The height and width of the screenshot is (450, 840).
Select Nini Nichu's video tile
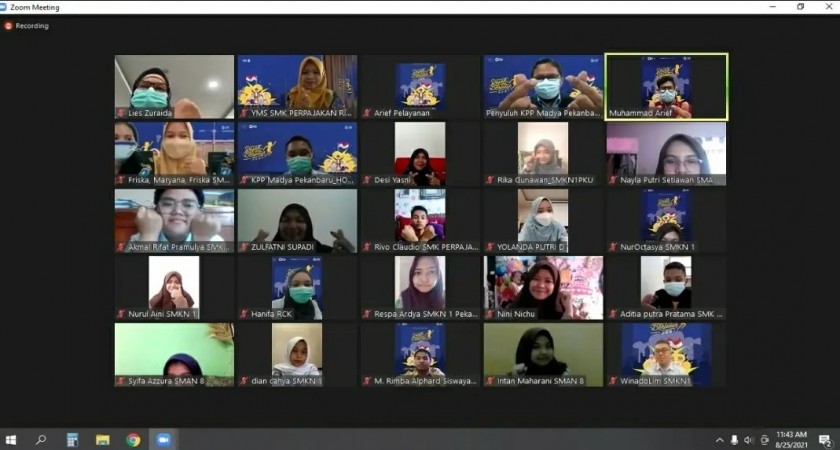click(x=543, y=288)
